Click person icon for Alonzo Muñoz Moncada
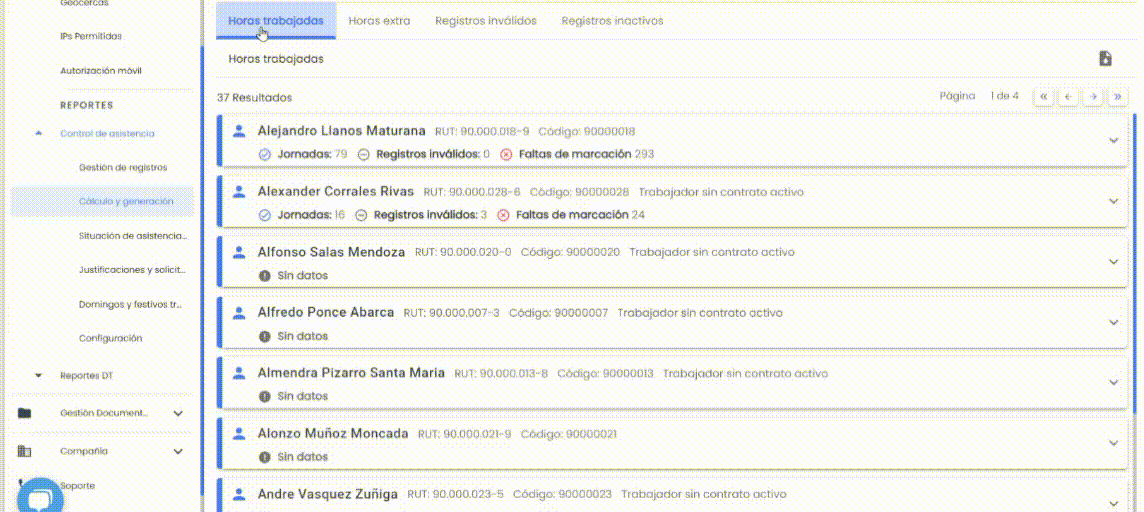Screen dimensions: 1144x512 [x=238, y=433]
